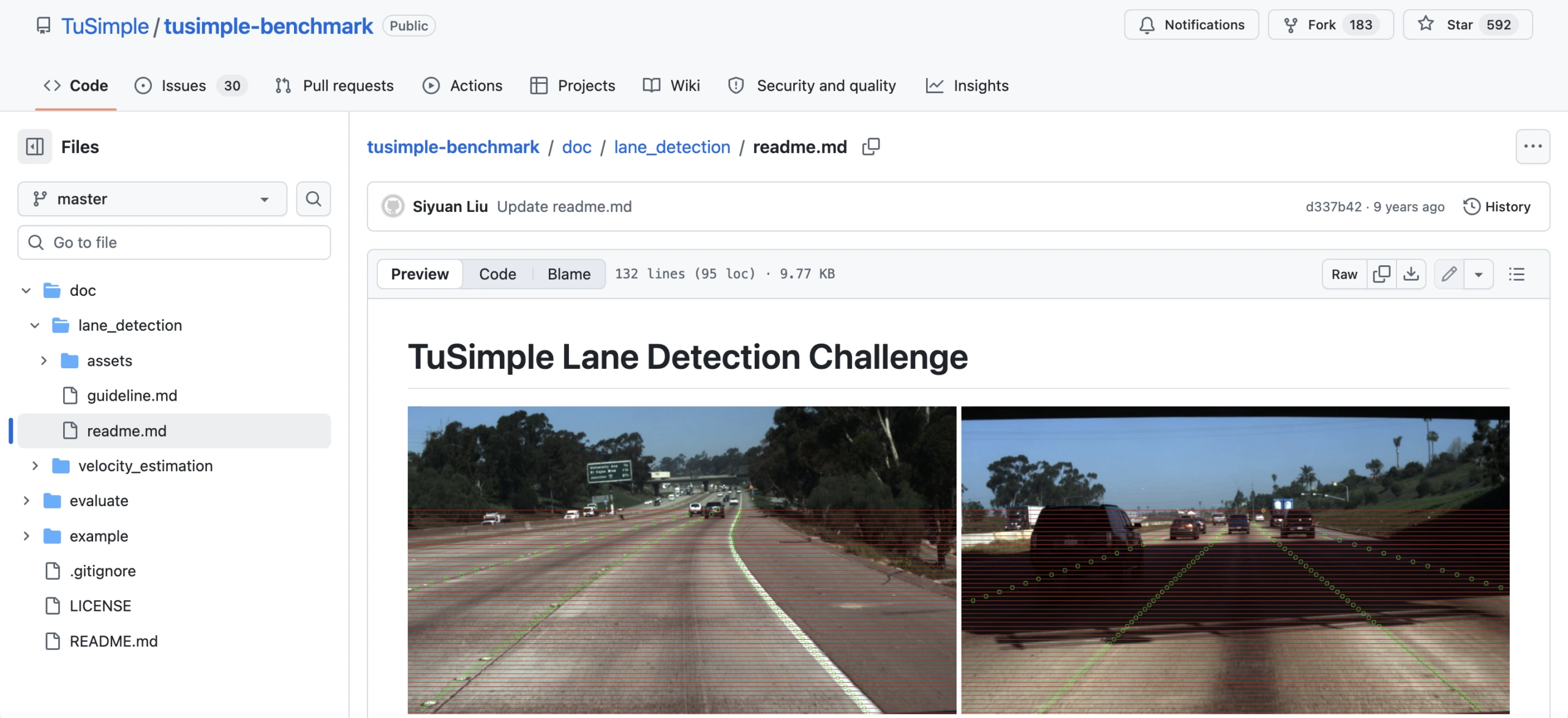
Task: Click lane_detection breadcrumb link
Action: [x=672, y=146]
